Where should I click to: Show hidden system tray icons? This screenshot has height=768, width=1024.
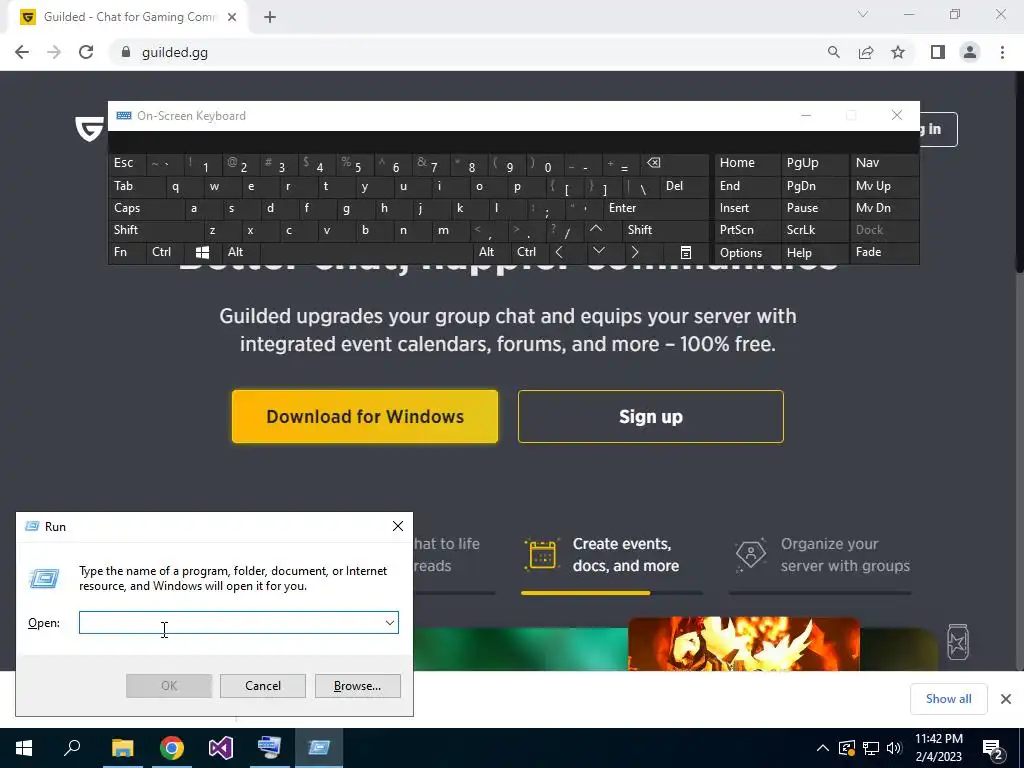click(x=823, y=748)
